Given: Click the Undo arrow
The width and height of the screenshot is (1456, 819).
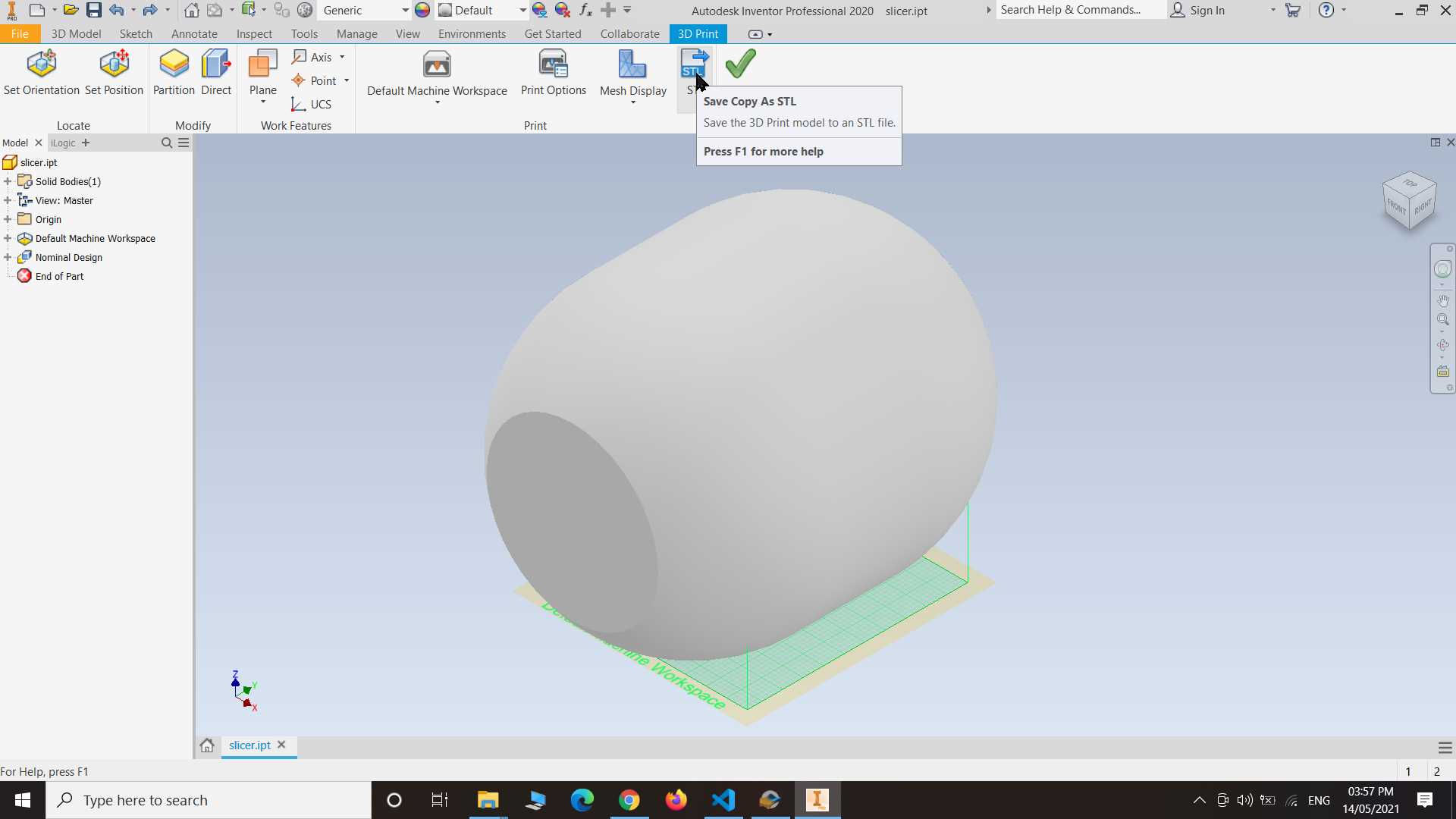Looking at the screenshot, I should [x=117, y=10].
